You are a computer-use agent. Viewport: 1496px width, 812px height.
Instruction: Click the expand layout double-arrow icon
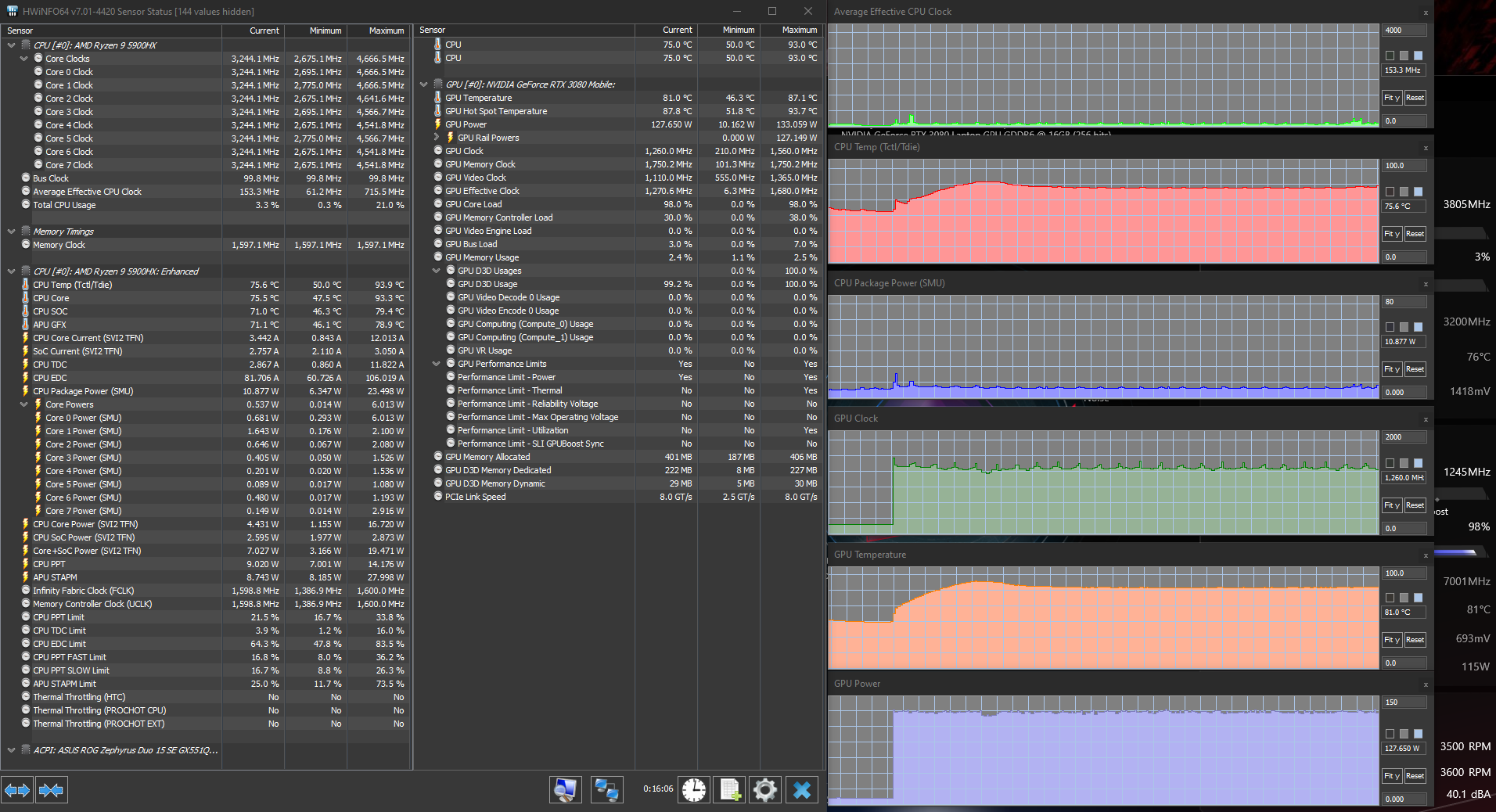17,790
